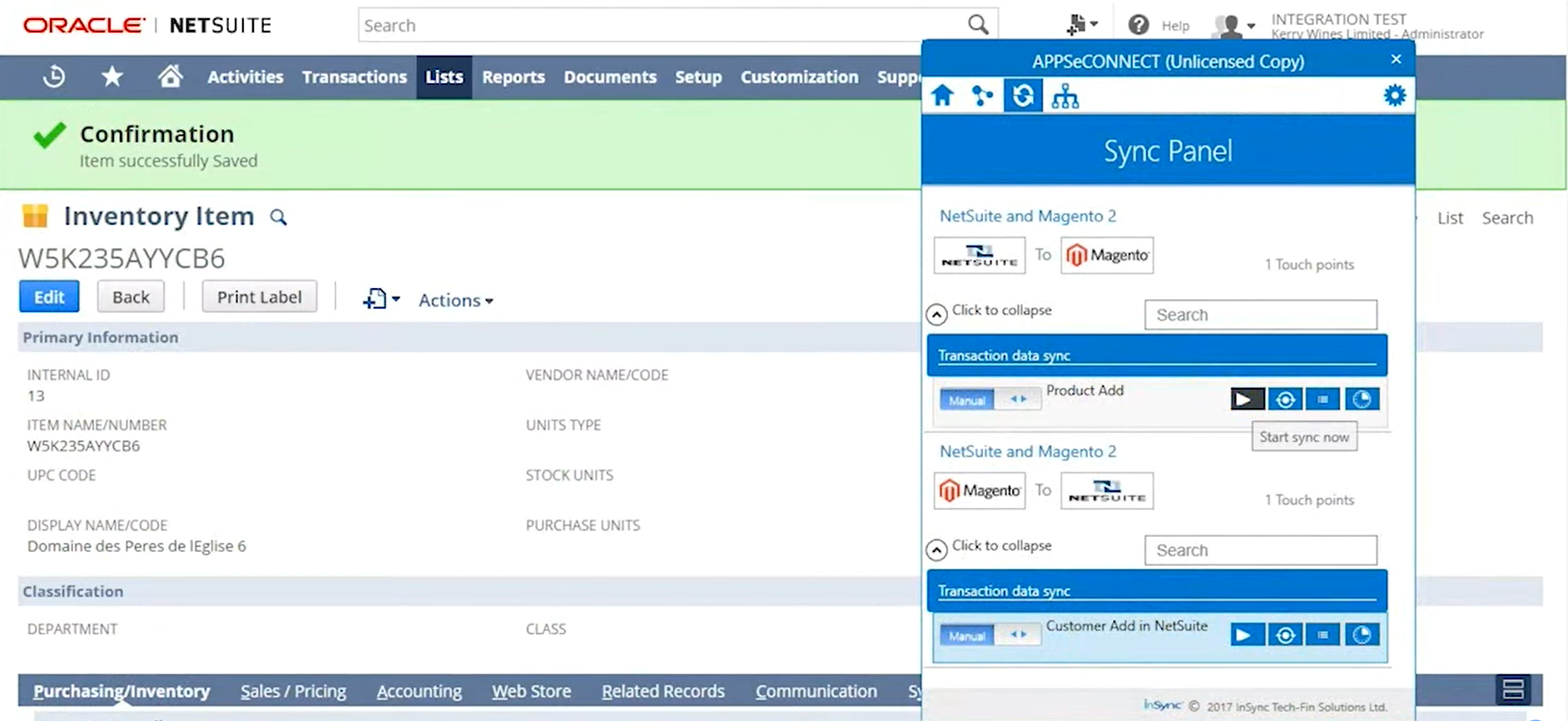This screenshot has height=721, width=1568.
Task: Select first Transaction data sync header
Action: click(1157, 356)
